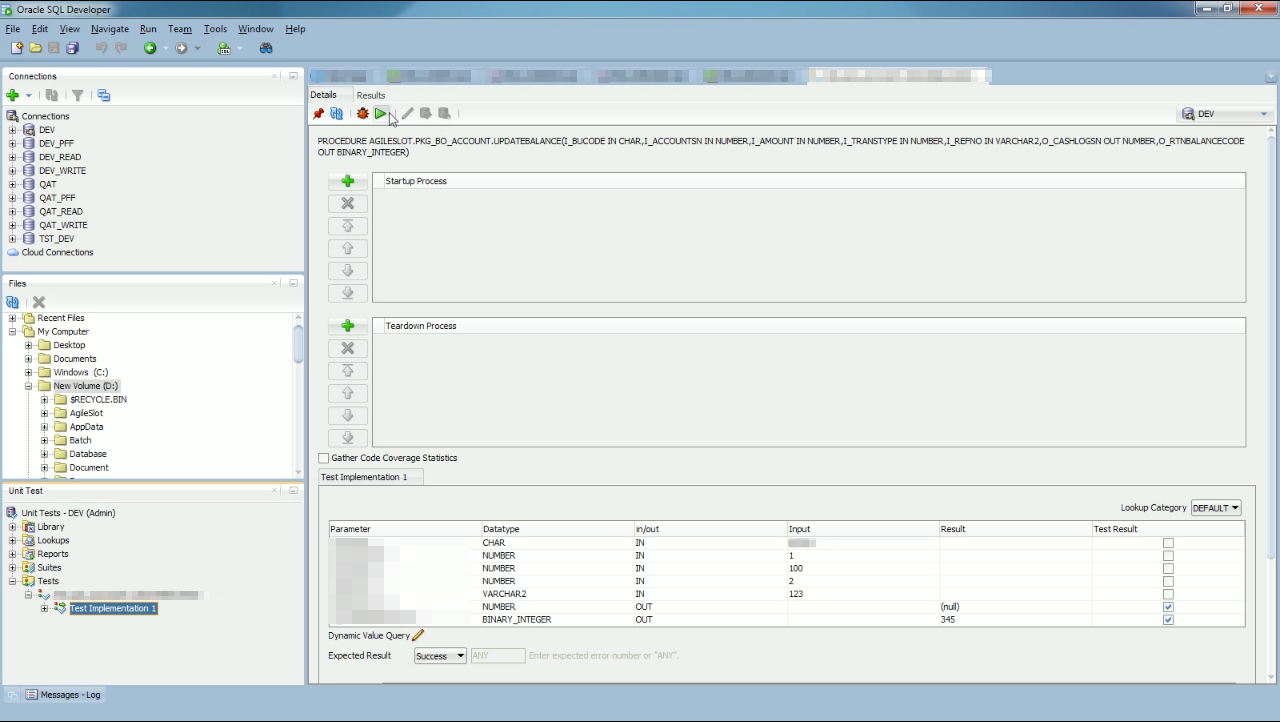The width and height of the screenshot is (1280, 722).
Task: Toggle Test Result checkbox in (null) row
Action: coord(1168,607)
